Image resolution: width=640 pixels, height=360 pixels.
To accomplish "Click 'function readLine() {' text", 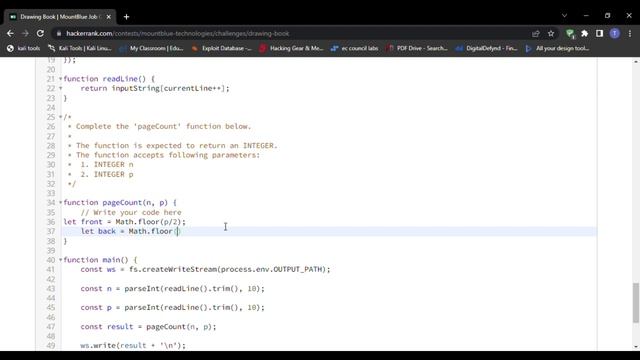I will tap(109, 79).
